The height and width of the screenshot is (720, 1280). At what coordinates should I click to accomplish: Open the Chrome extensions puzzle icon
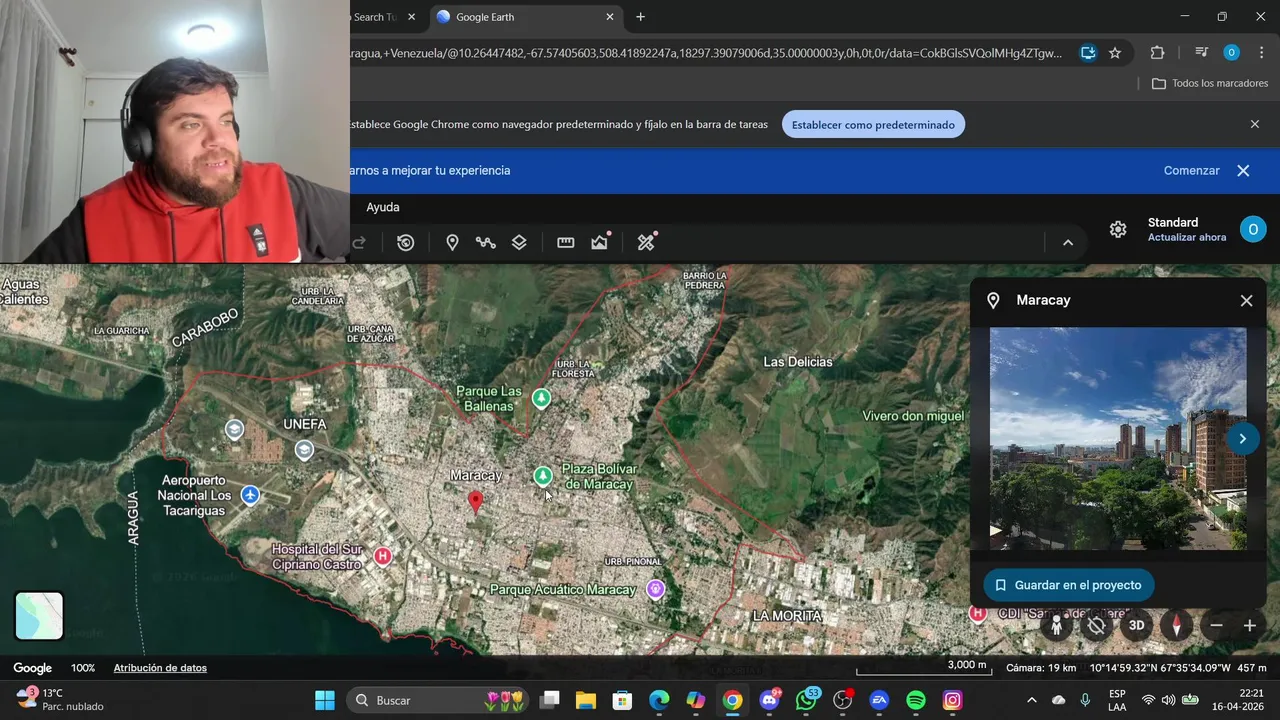pos(1157,53)
